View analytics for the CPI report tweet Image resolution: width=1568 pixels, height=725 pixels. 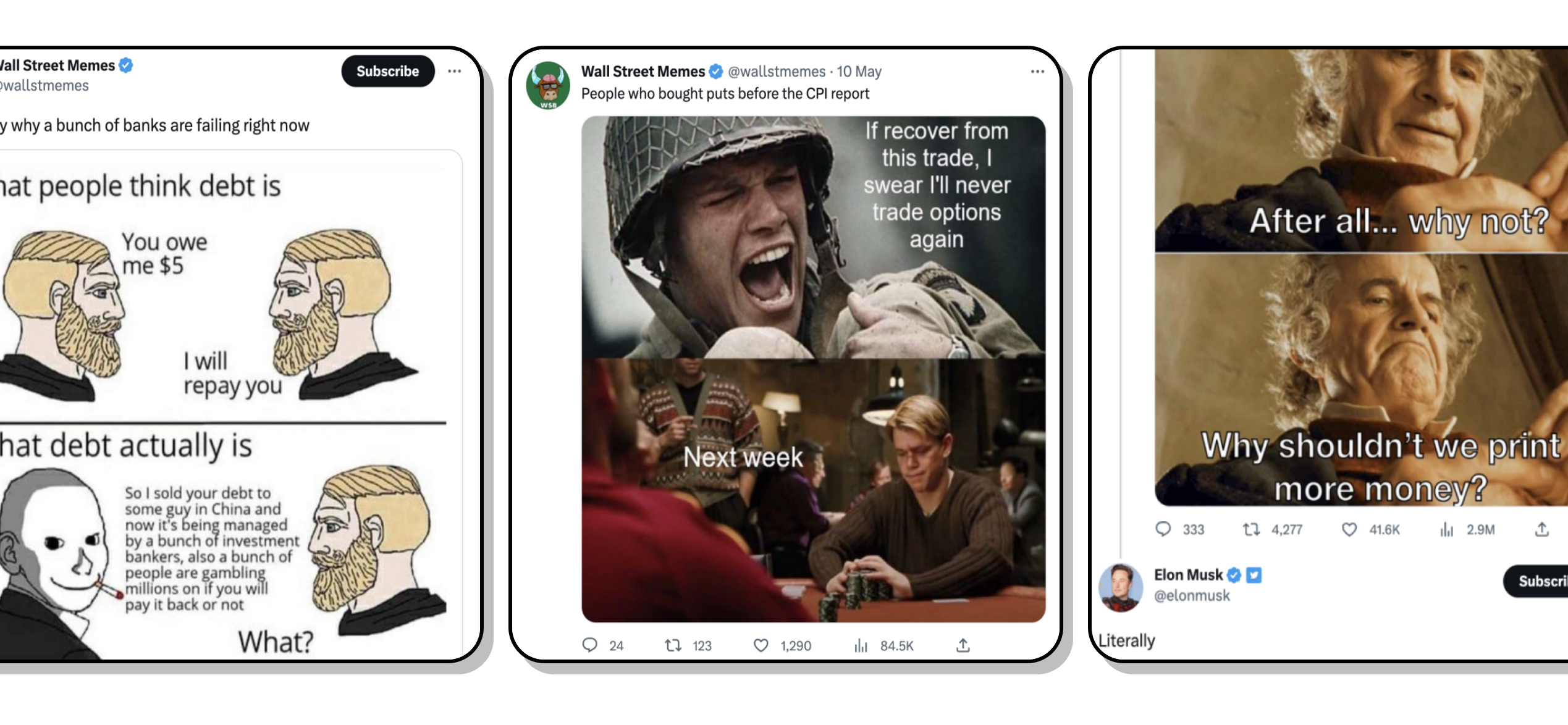861,645
